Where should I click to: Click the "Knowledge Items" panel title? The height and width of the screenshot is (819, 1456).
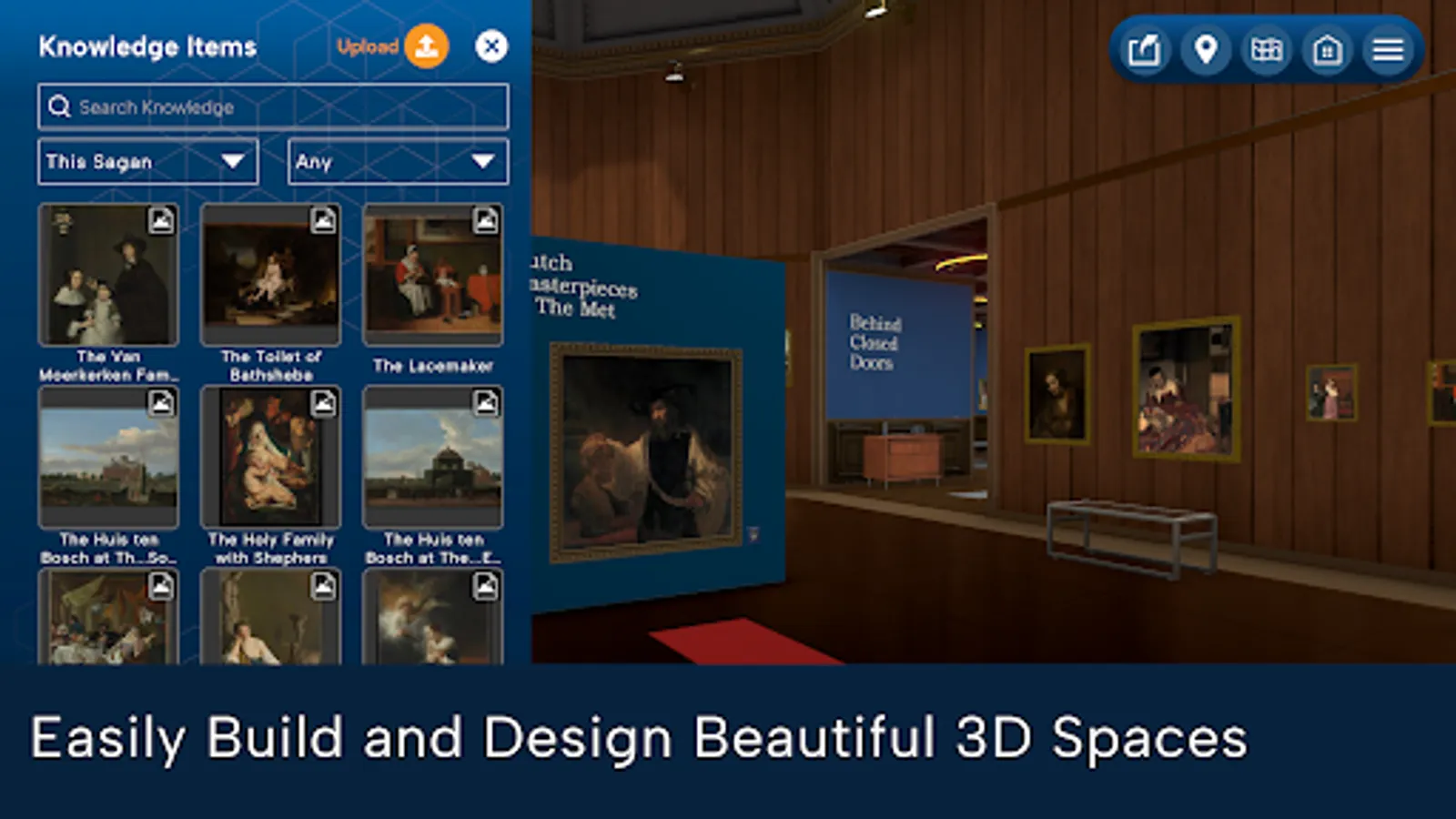click(147, 46)
